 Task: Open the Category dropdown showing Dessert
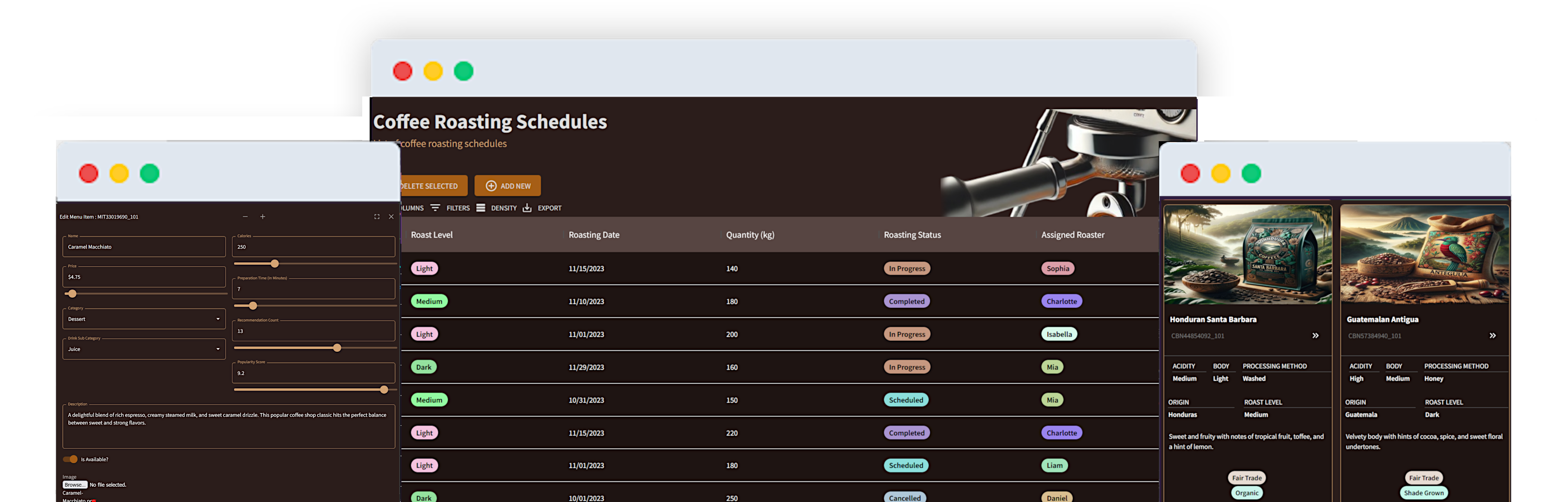(x=143, y=319)
